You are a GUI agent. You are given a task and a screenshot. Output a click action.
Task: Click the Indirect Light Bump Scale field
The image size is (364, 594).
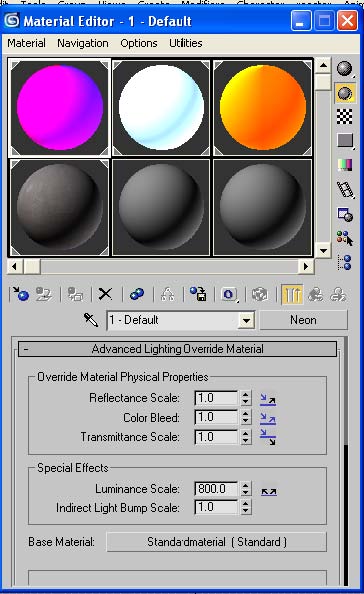pyautogui.click(x=216, y=507)
